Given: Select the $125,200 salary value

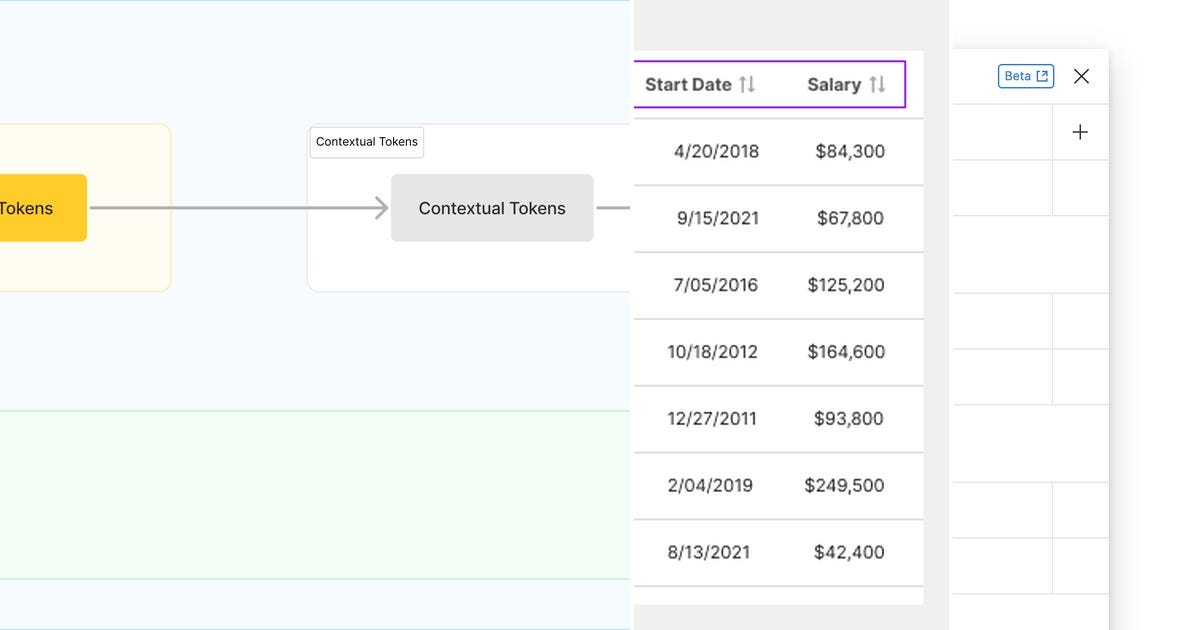Looking at the screenshot, I should pos(846,285).
